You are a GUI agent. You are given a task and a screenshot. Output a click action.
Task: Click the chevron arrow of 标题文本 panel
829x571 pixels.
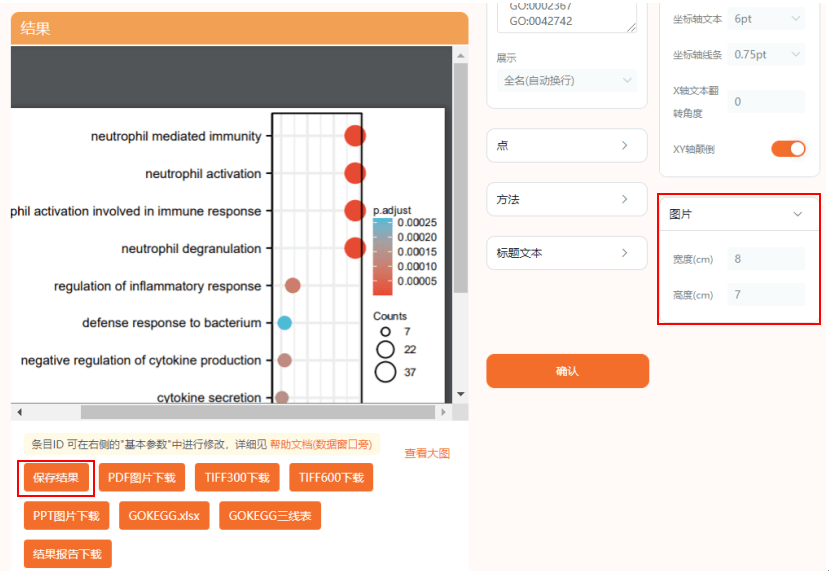624,253
